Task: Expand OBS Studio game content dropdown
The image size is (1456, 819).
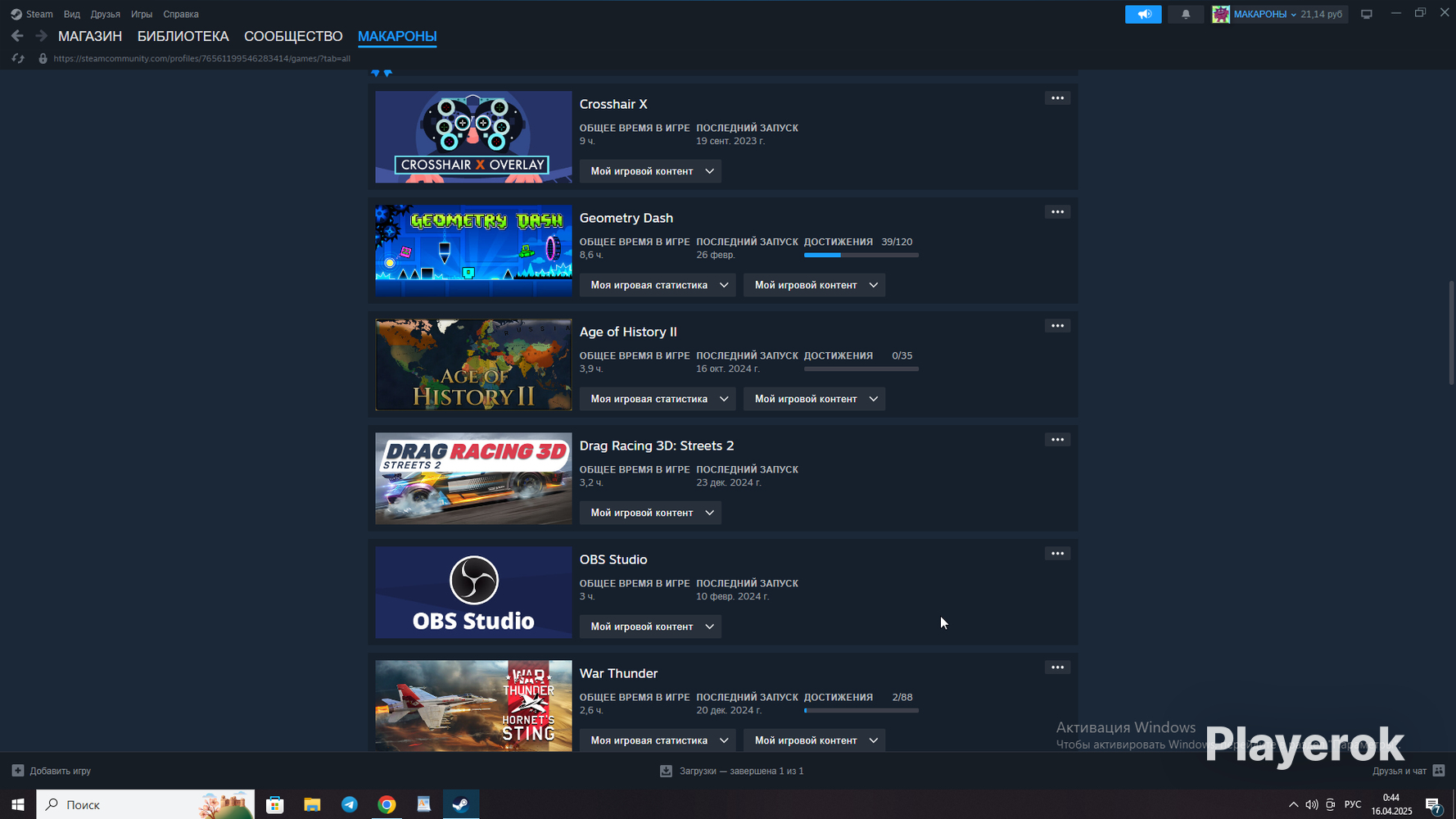Action: [x=650, y=627]
